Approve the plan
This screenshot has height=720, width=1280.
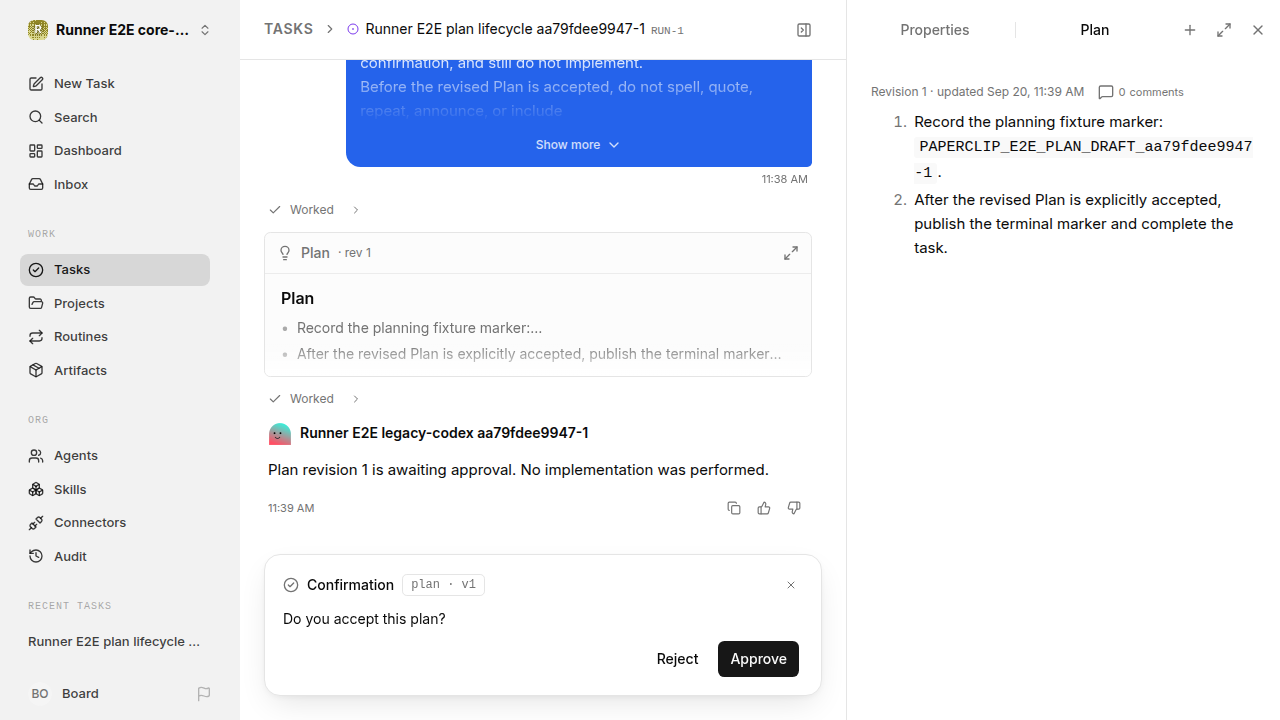pos(758,659)
